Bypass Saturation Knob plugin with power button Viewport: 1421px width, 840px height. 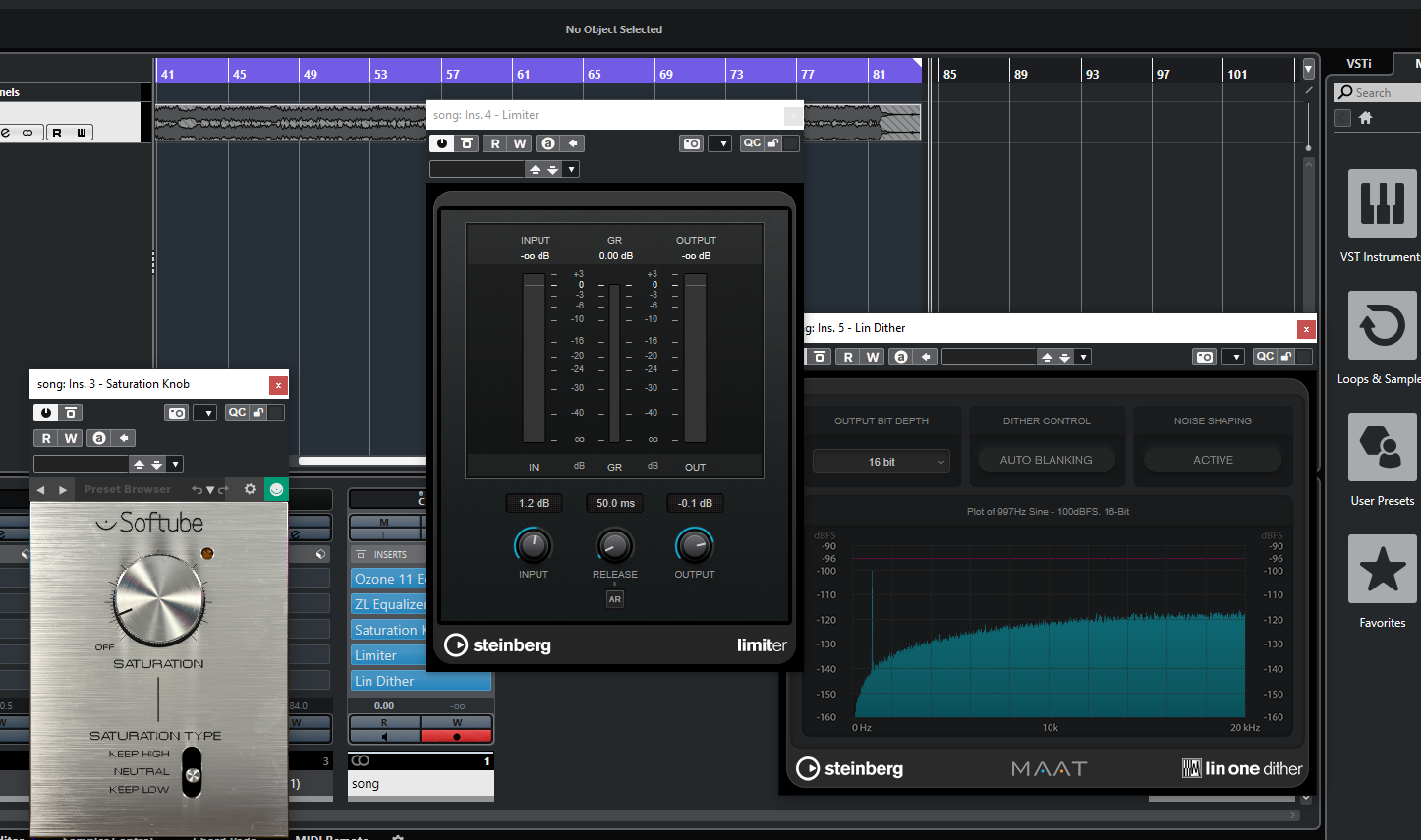[x=46, y=413]
